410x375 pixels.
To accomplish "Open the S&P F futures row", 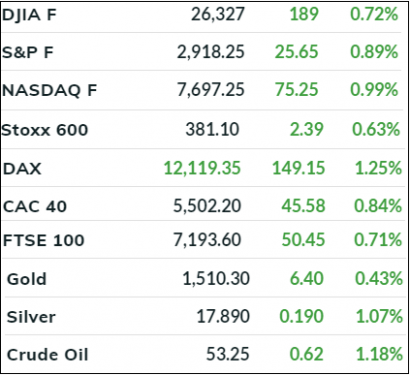I will click(201, 52).
